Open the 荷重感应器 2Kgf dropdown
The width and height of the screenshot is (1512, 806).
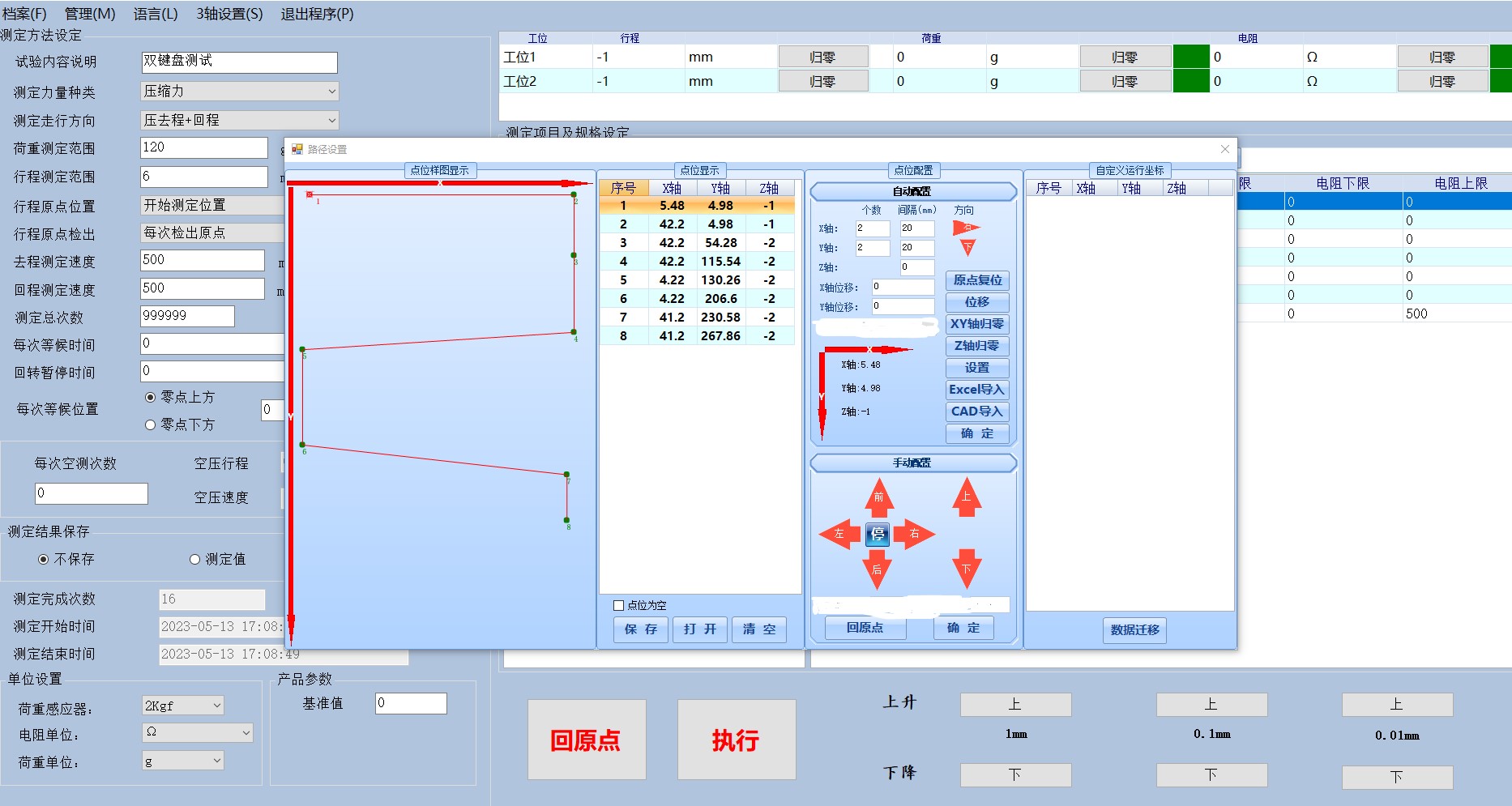coord(183,706)
